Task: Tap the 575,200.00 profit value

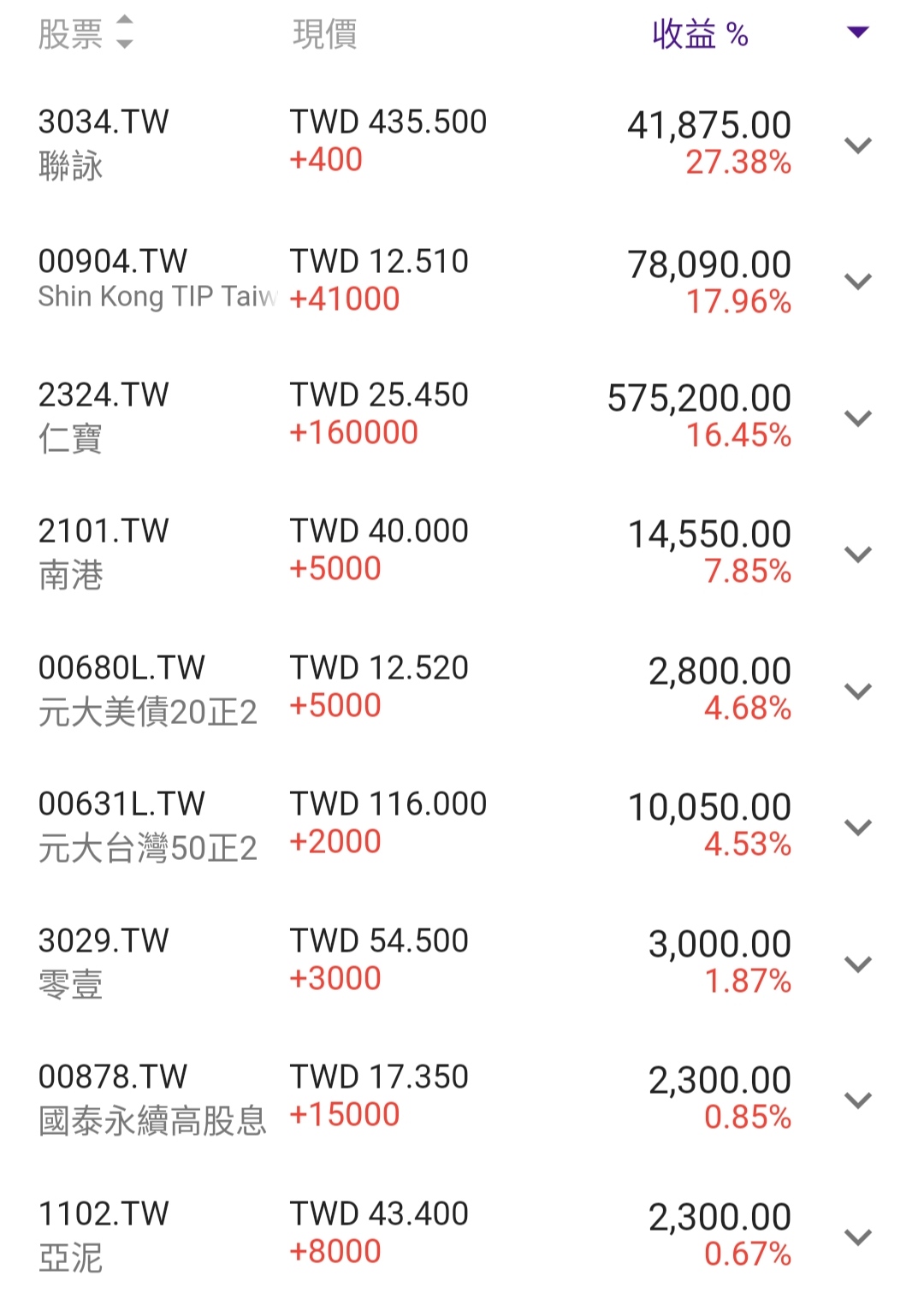Action: coord(699,399)
